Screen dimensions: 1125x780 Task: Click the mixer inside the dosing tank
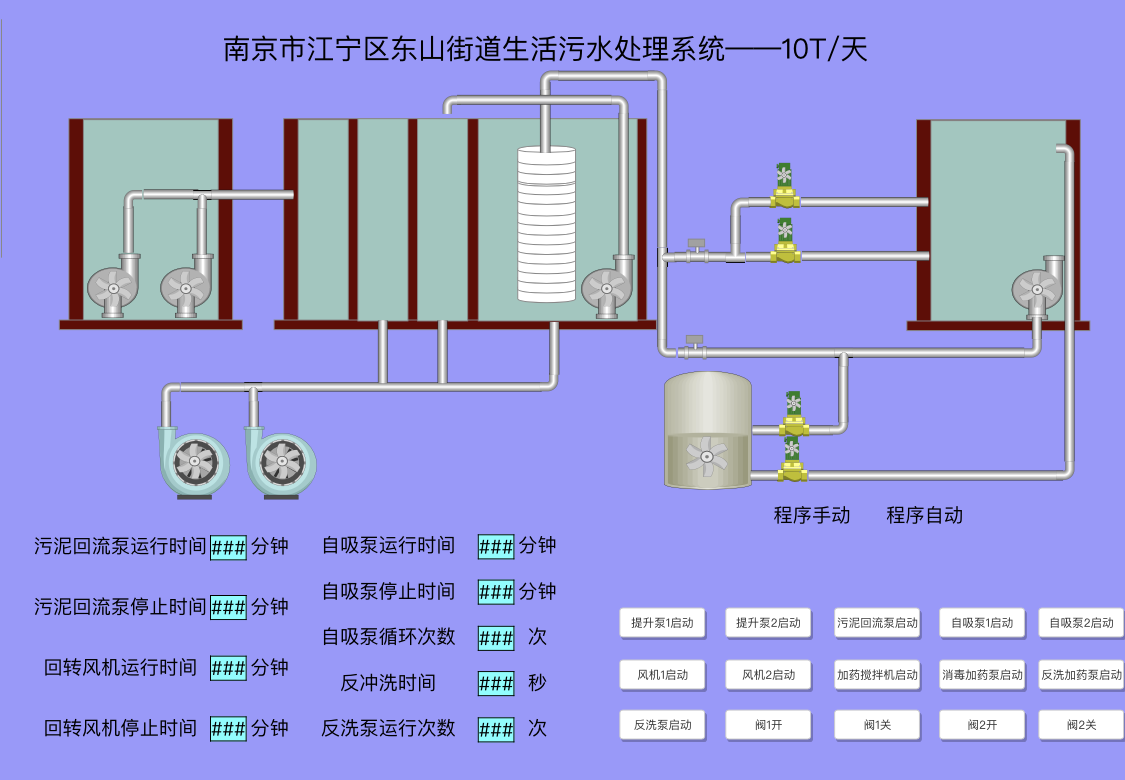pos(708,458)
